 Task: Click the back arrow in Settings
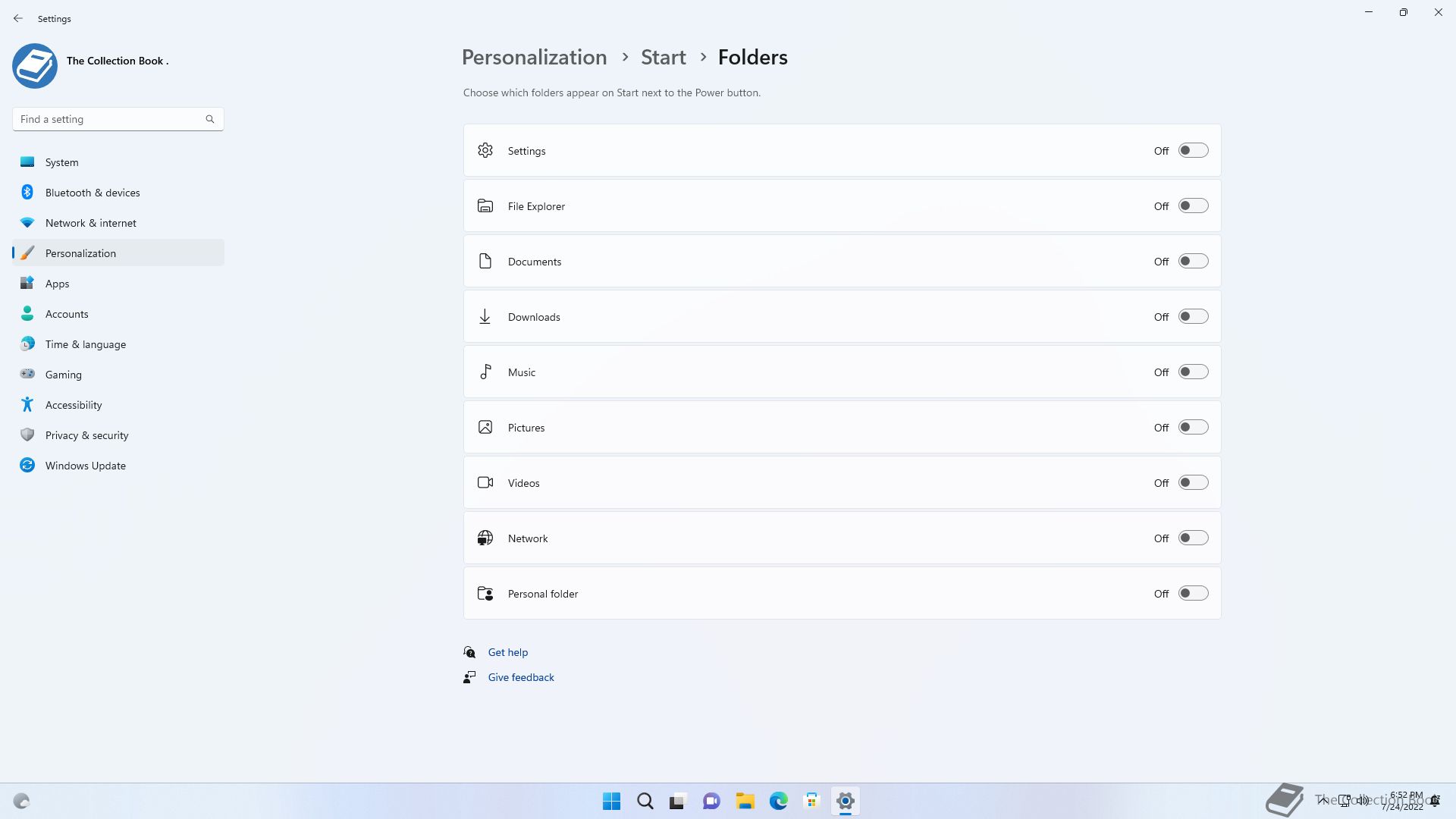[x=18, y=18]
